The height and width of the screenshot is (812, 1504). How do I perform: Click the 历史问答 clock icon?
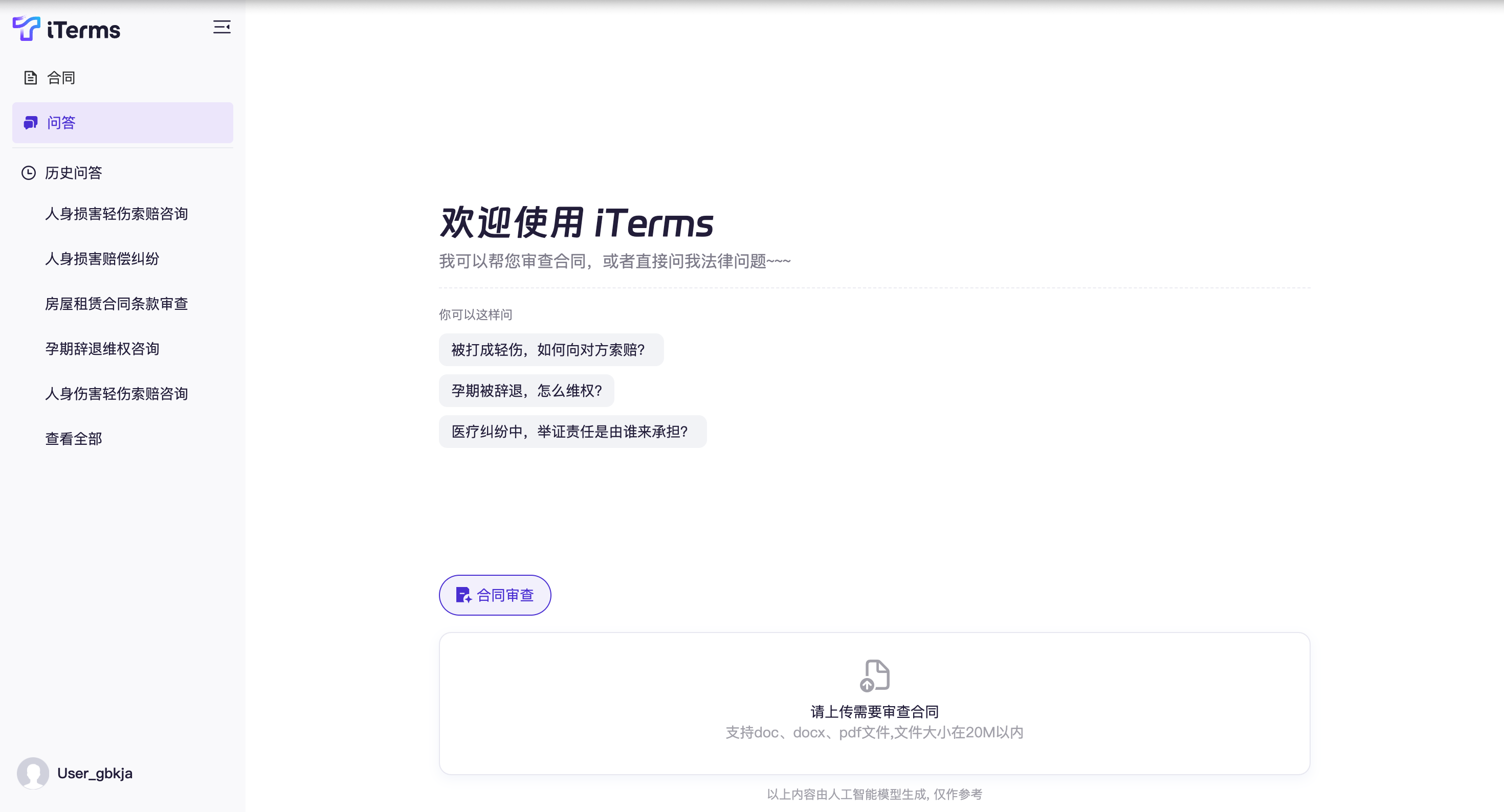coord(29,173)
